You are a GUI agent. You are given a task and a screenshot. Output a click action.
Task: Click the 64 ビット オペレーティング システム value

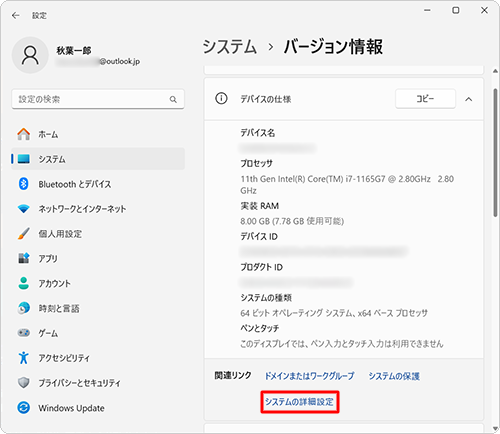pos(334,313)
